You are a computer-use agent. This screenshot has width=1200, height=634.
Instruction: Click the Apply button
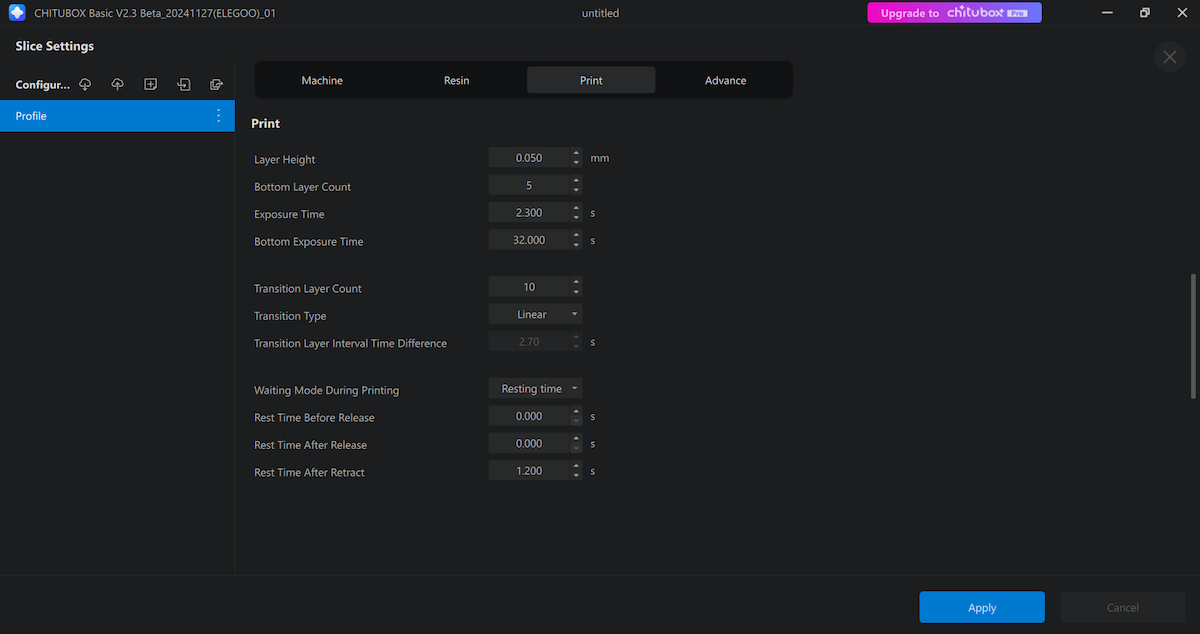click(982, 607)
